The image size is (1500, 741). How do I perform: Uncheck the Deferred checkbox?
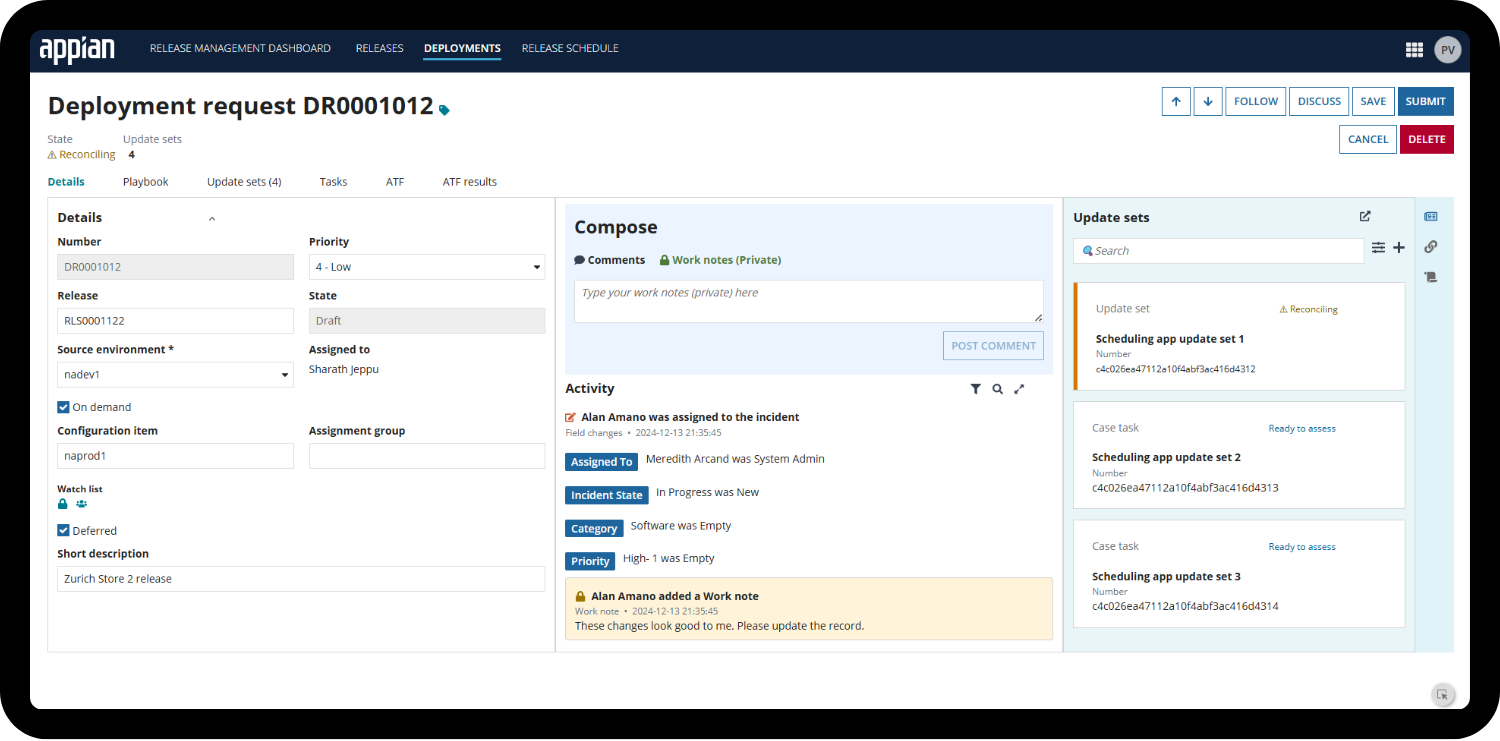(x=63, y=531)
